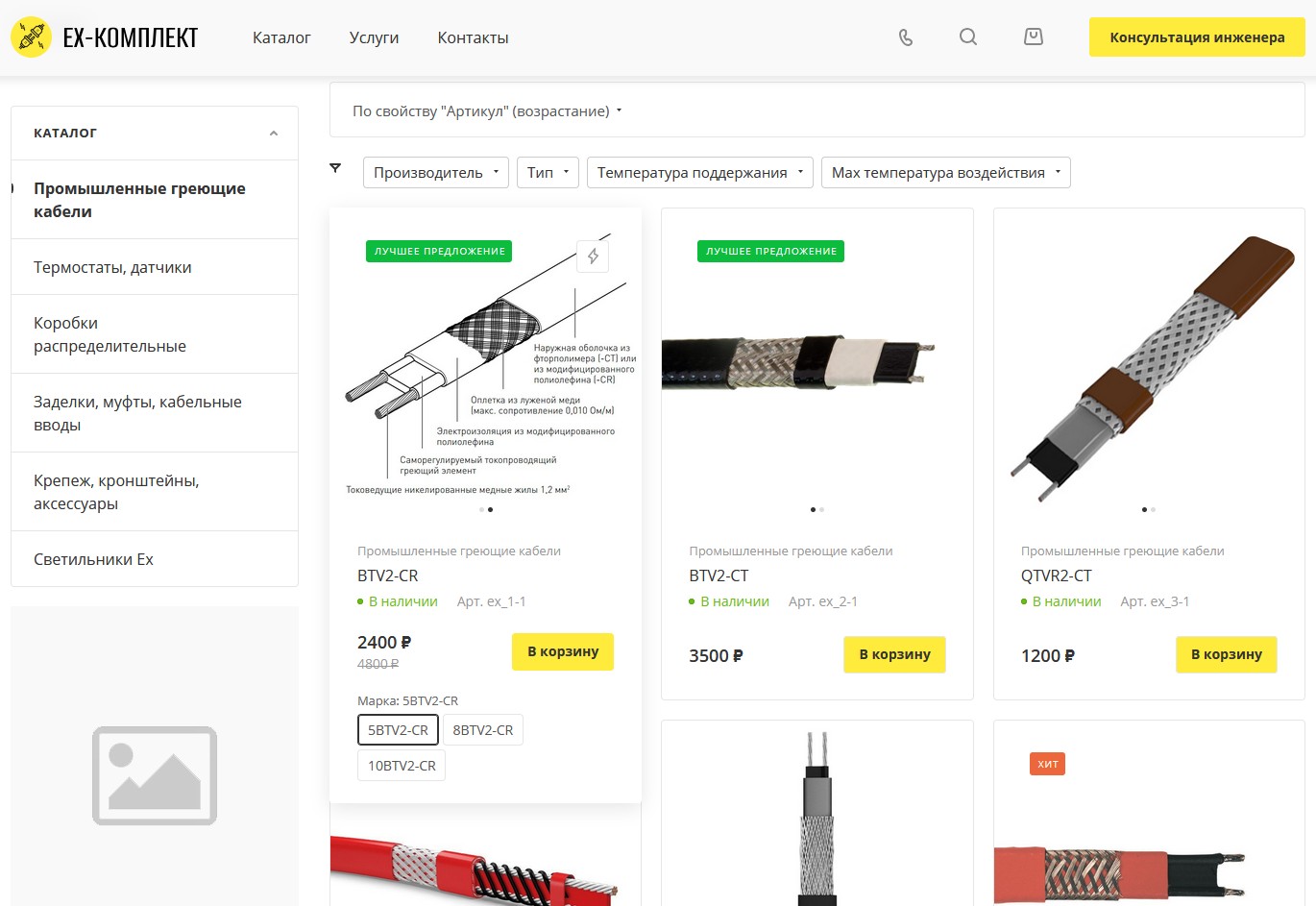
Task: Open the Услуги menu item
Action: click(374, 37)
